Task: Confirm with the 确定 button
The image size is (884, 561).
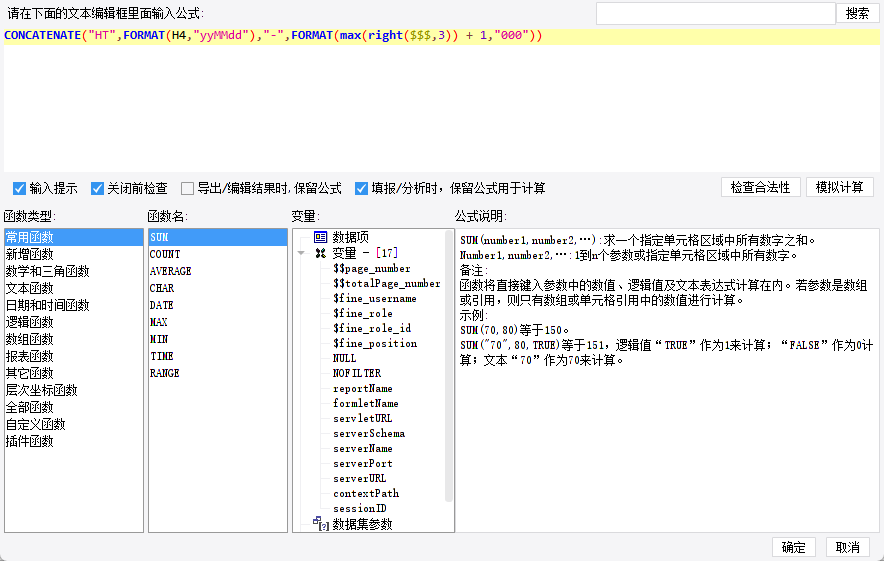Action: click(x=793, y=547)
